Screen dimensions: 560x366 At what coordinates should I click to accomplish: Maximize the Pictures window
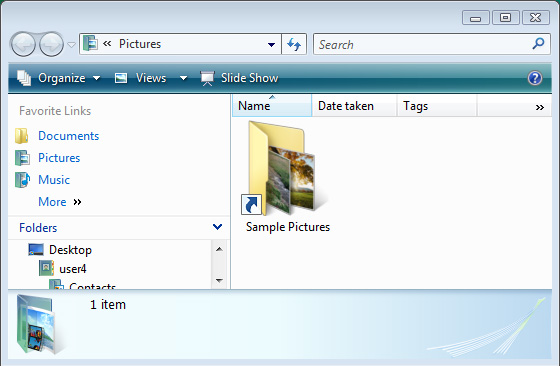pyautogui.click(x=505, y=17)
